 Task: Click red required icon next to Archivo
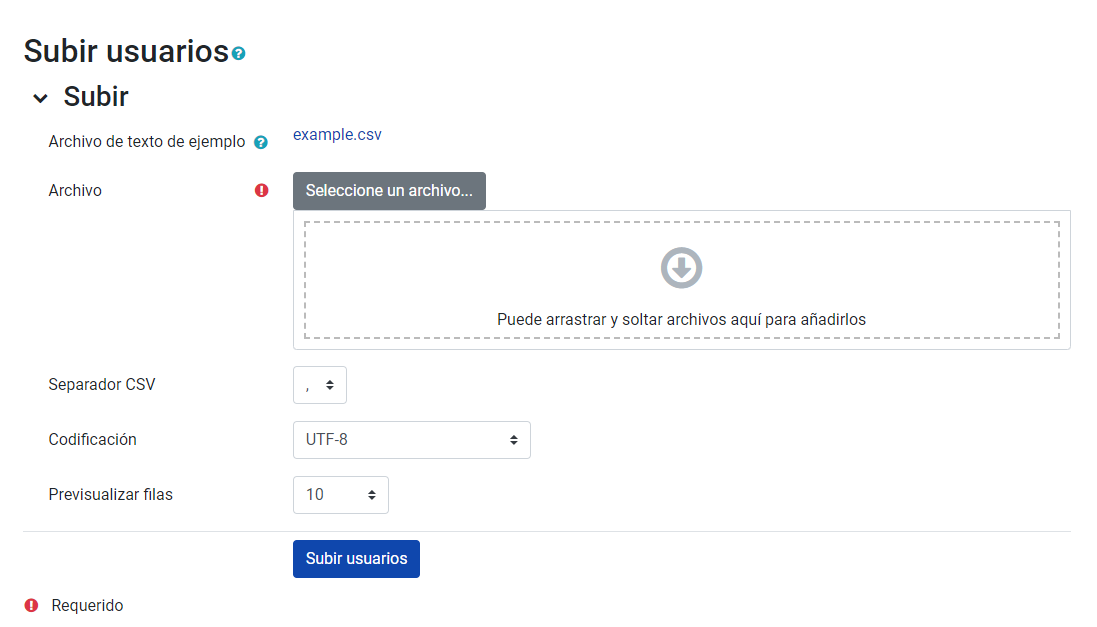point(262,190)
